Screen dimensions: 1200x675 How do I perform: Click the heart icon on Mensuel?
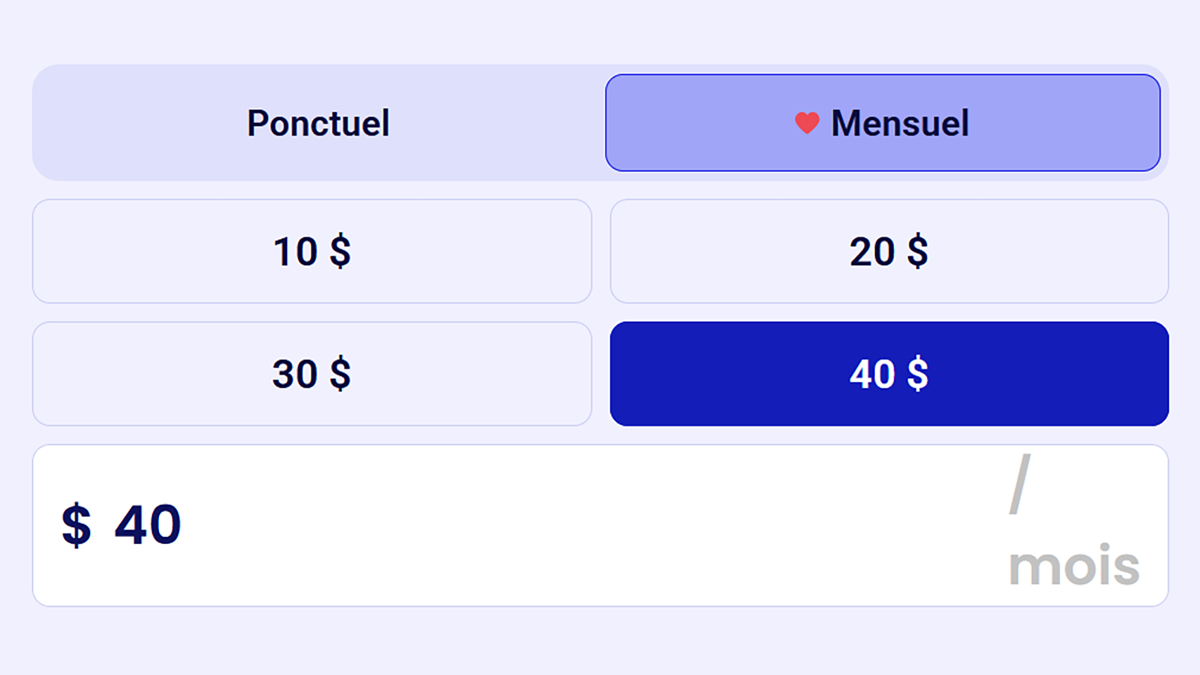point(807,122)
